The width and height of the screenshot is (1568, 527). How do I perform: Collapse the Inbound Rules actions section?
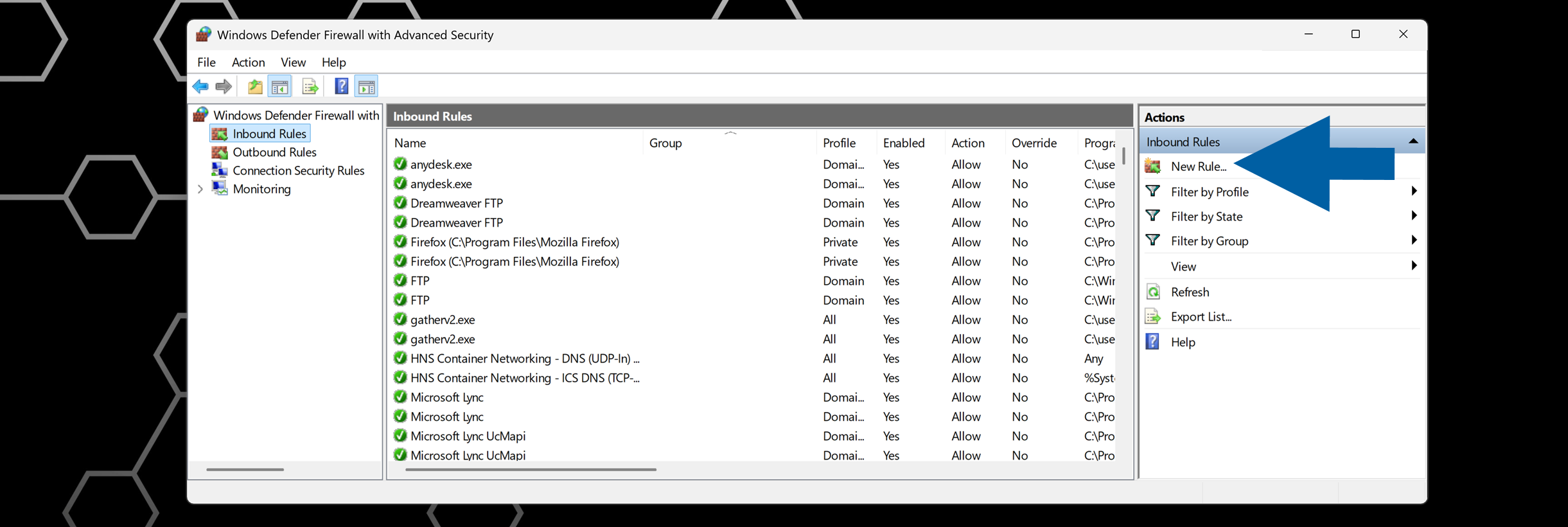click(x=1413, y=141)
